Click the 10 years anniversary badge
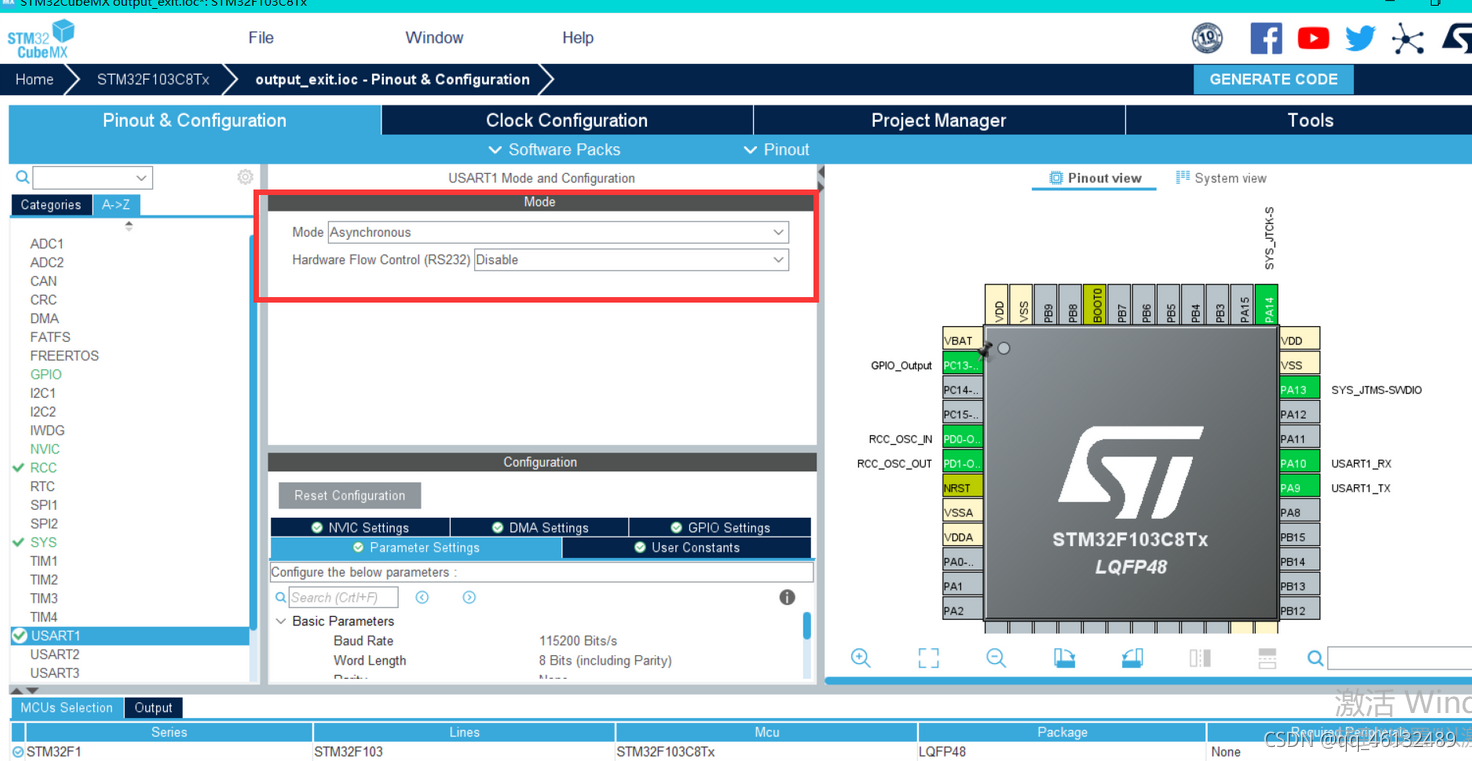Screen dimensions: 1472x761 coord(1207,38)
